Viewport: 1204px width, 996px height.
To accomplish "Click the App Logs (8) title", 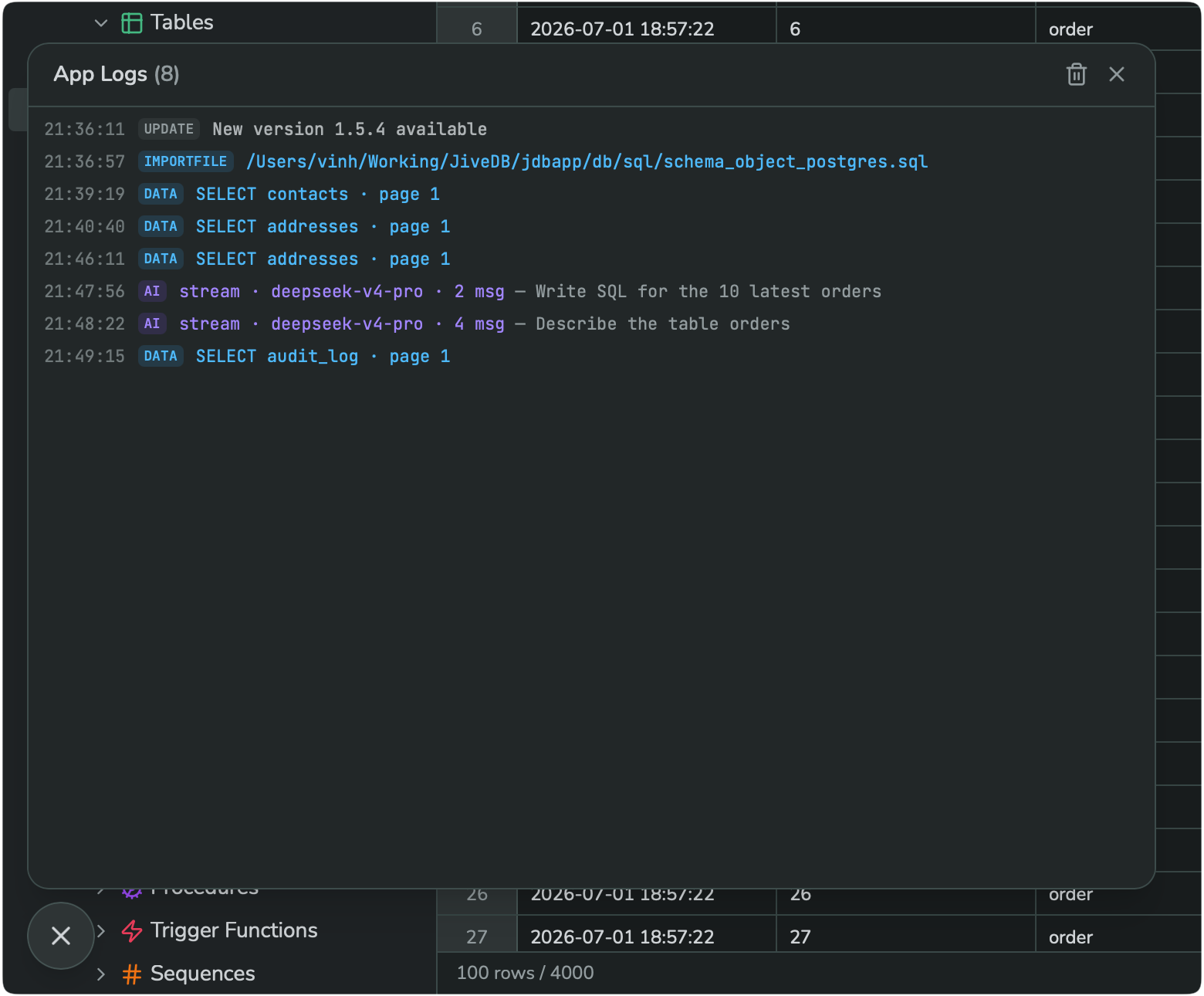I will (117, 74).
